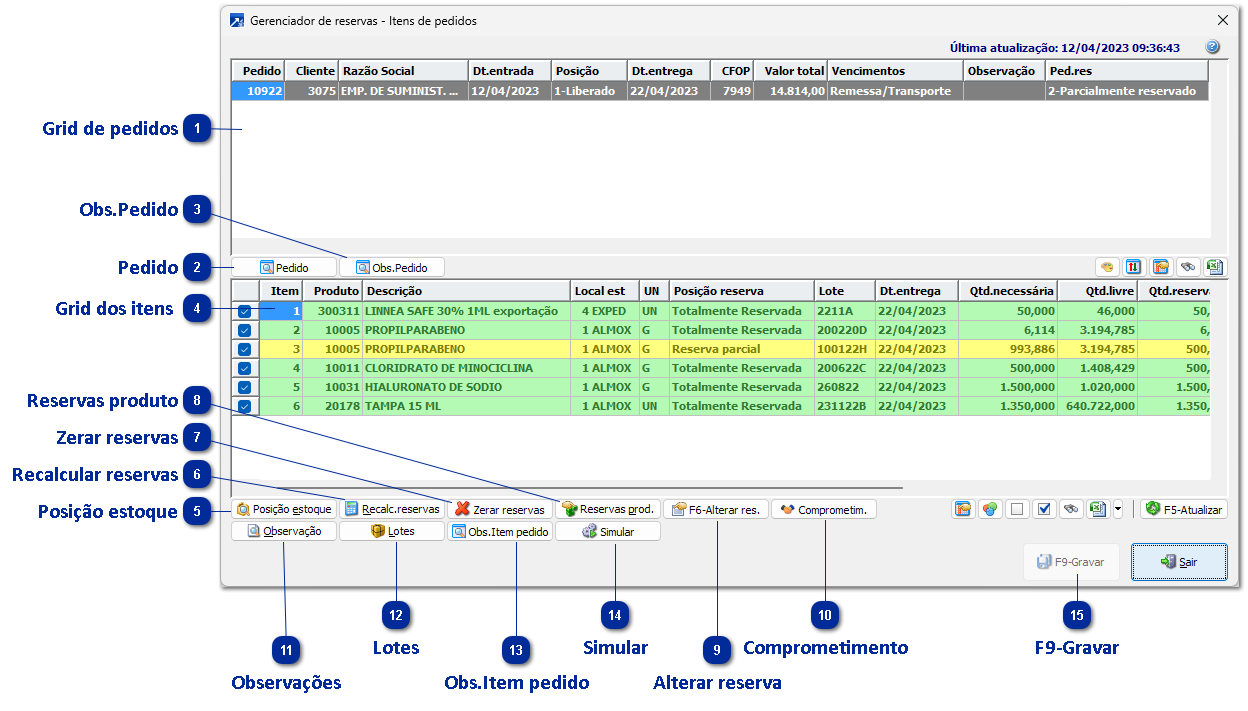Viewport: 1248px width, 711px height.
Task: Toggle checkbox for item 3 PROPILPARABENO row
Action: [x=245, y=350]
